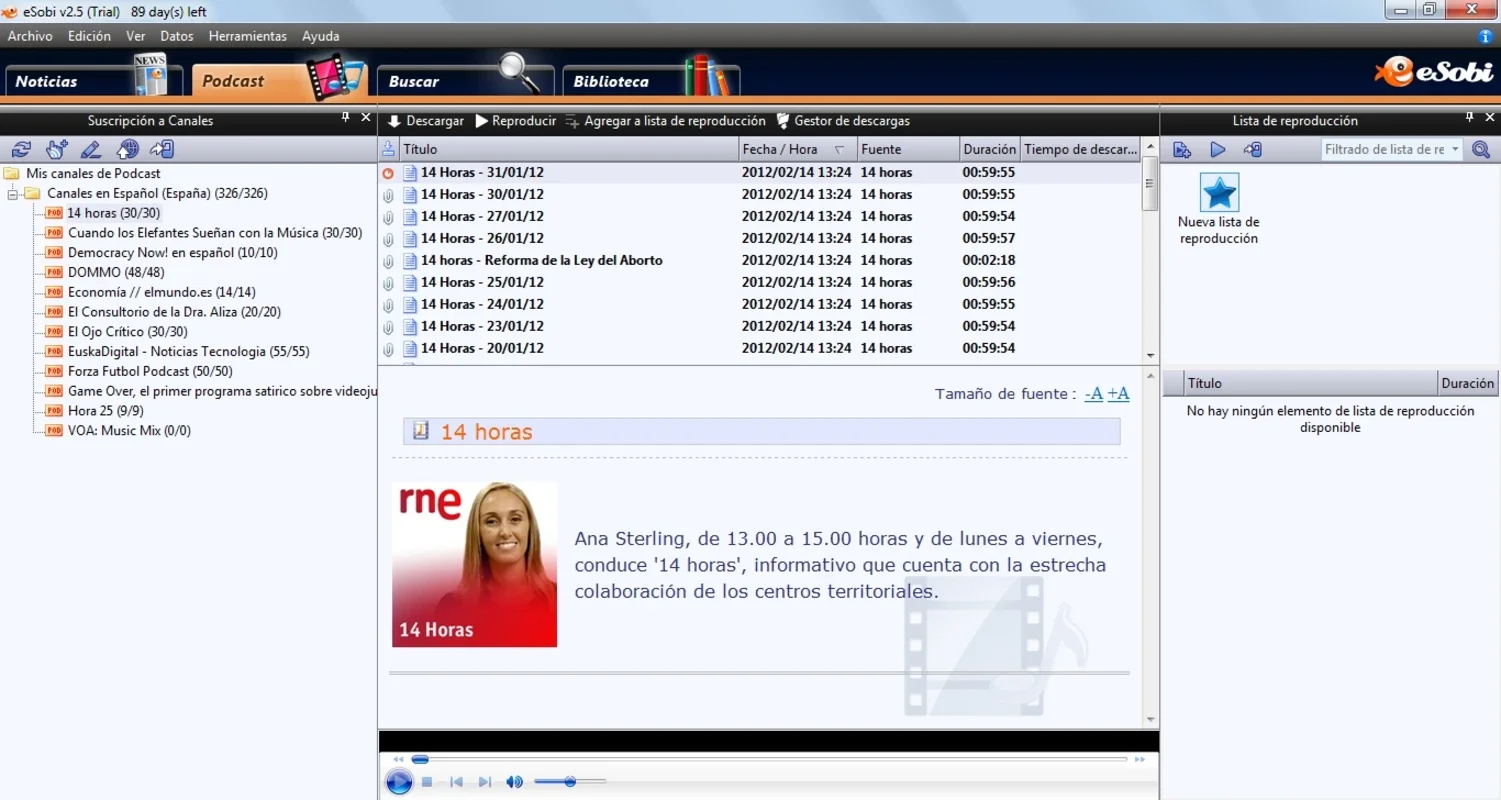Switch to the Noticias tab
1501x800 pixels.
(94, 80)
